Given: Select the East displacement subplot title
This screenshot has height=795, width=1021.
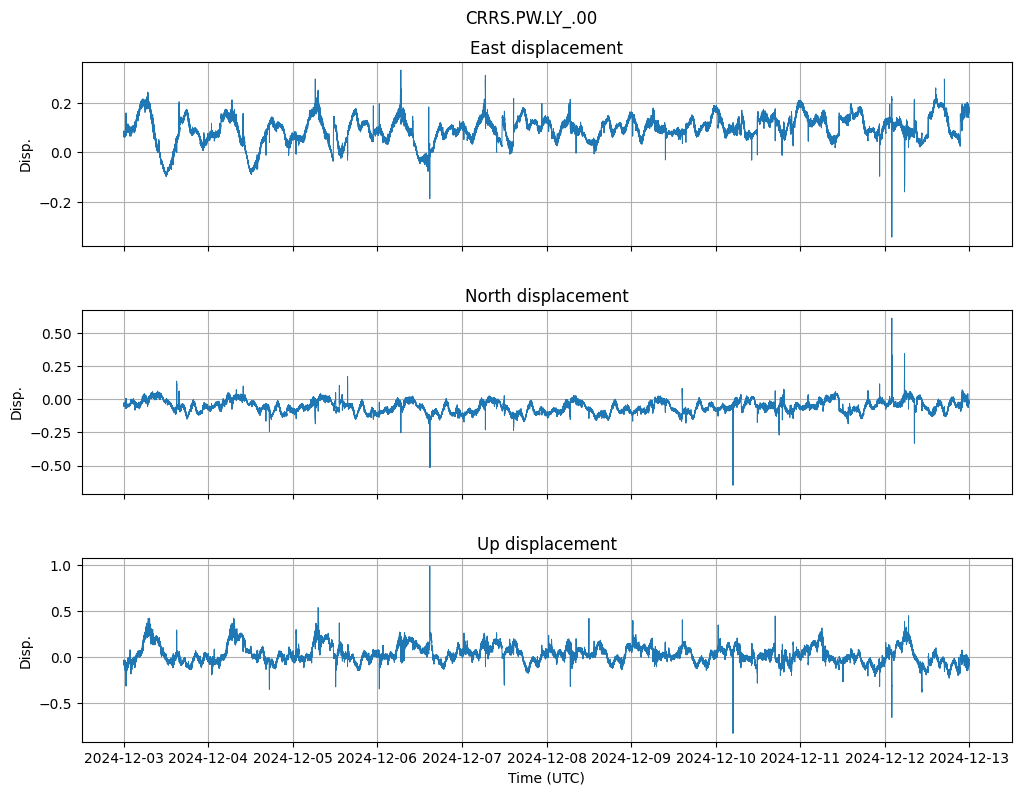Looking at the screenshot, I should pyautogui.click(x=546, y=48).
